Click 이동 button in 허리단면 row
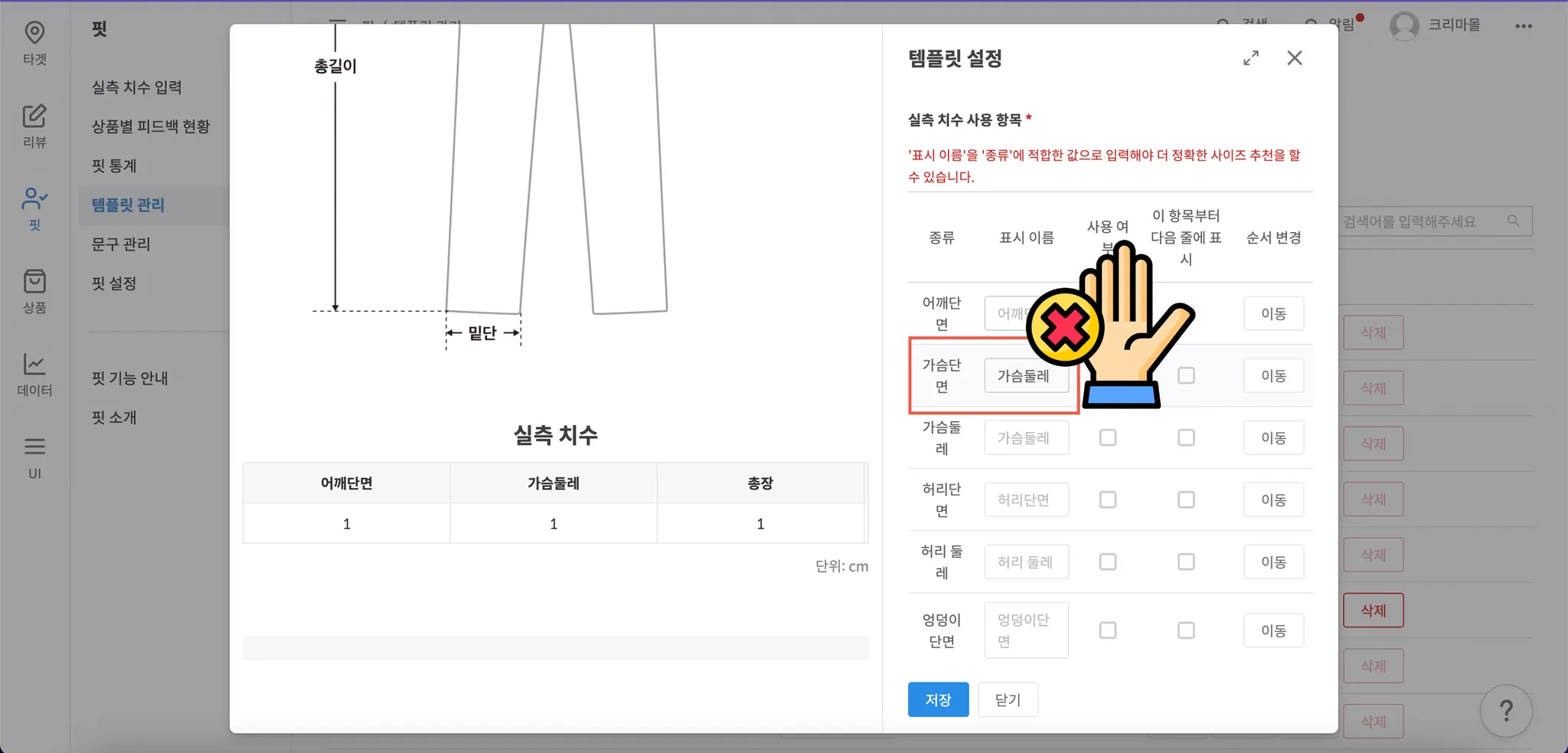This screenshot has width=1568, height=753. point(1274,499)
